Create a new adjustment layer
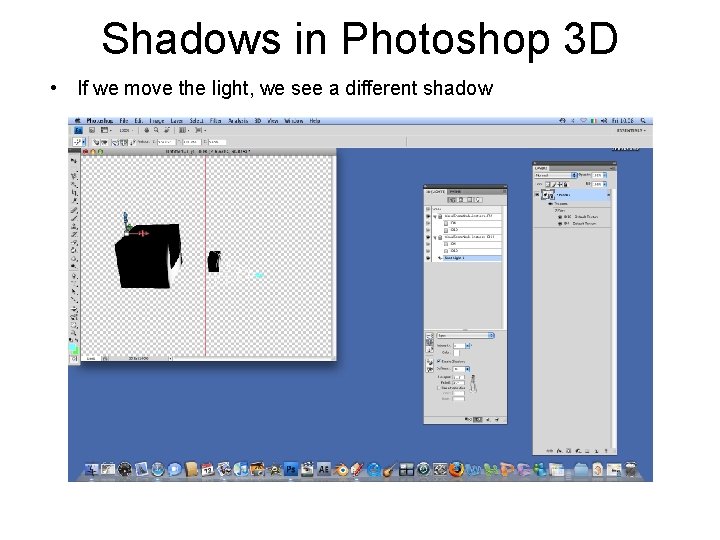 pyautogui.click(x=578, y=451)
